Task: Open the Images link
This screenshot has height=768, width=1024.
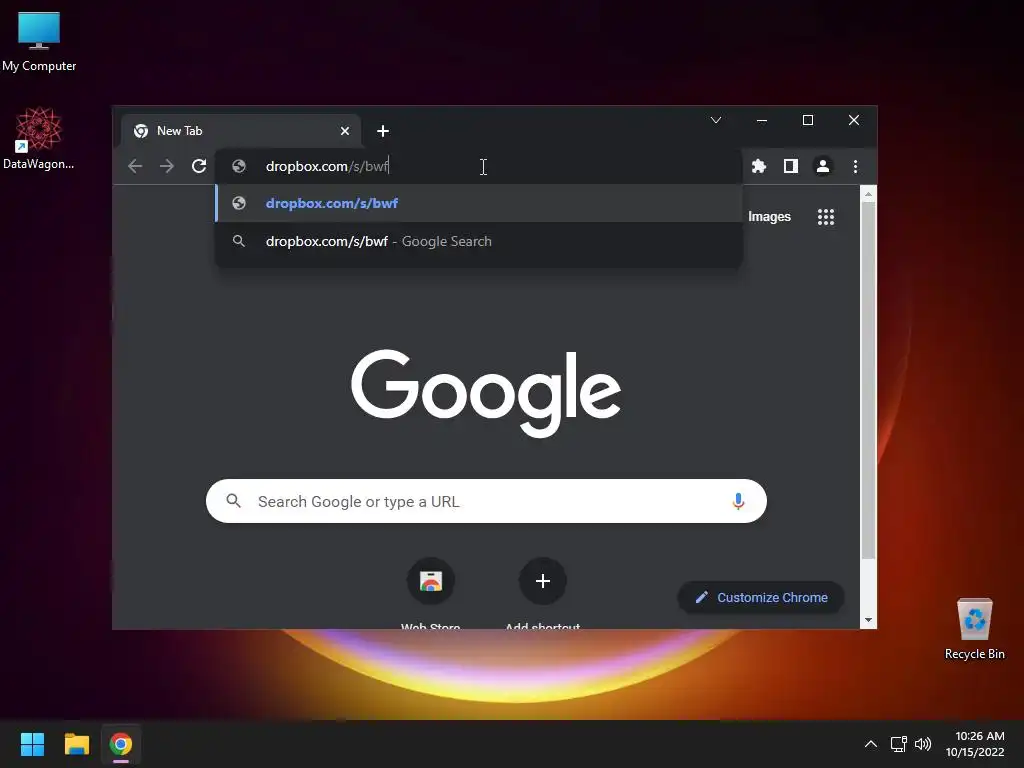Action: [x=769, y=217]
